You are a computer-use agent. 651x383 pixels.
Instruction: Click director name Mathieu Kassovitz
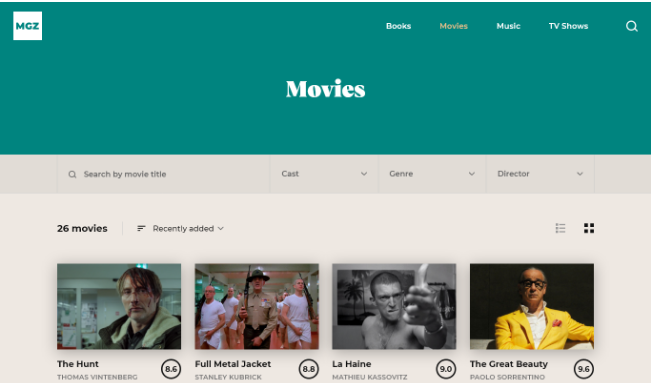370,377
